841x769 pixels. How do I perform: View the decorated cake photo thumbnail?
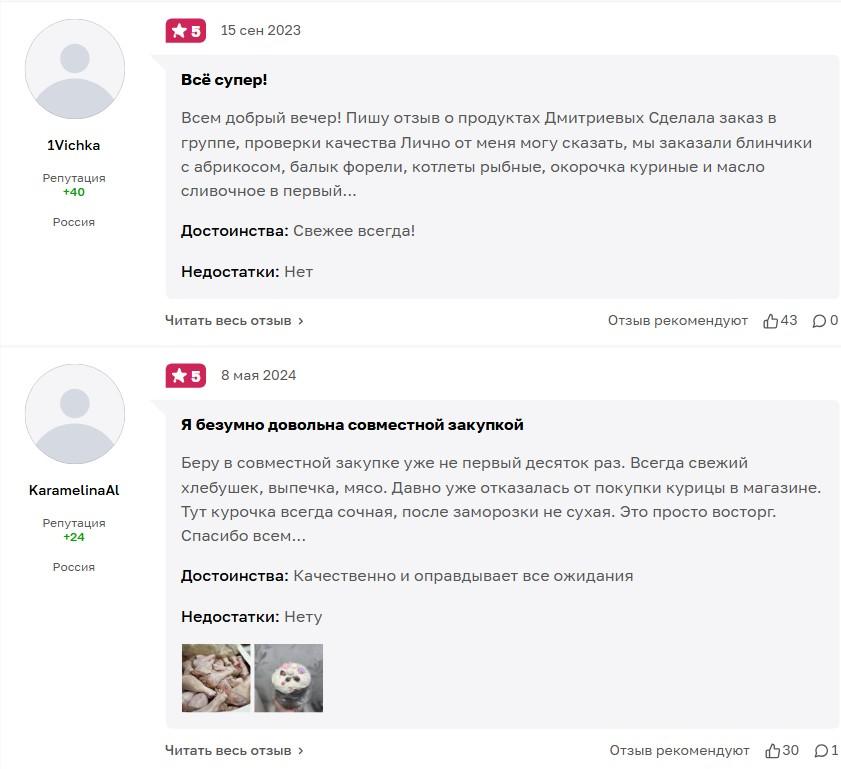pos(289,678)
